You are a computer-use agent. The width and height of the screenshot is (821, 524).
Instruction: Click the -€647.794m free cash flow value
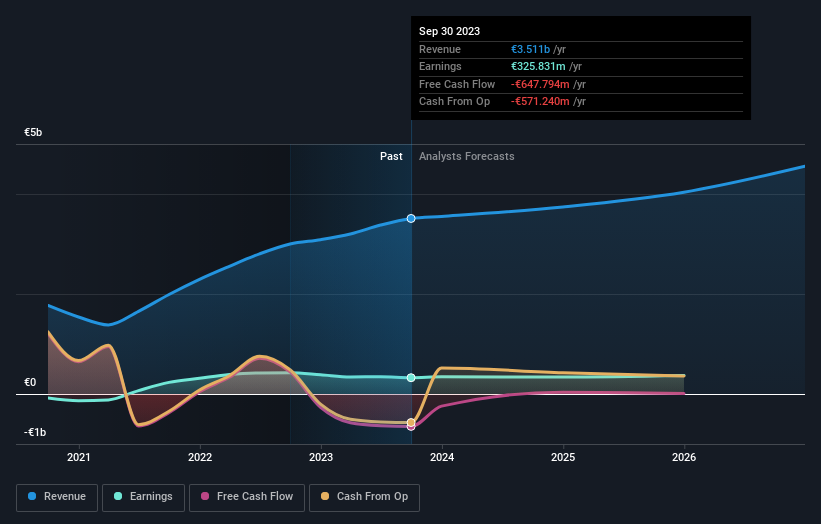click(540, 84)
